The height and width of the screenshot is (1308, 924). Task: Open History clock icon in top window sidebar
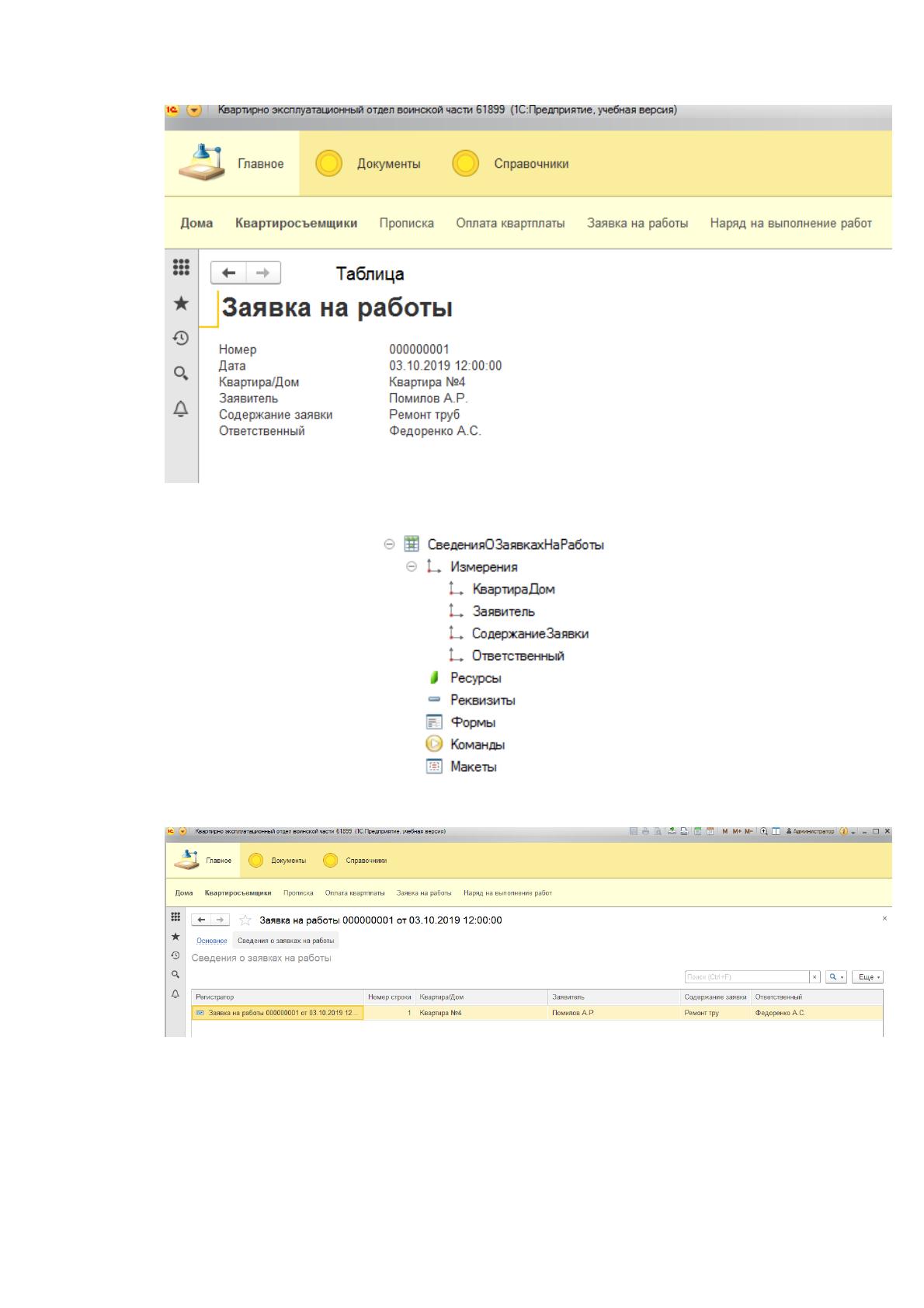(x=181, y=338)
